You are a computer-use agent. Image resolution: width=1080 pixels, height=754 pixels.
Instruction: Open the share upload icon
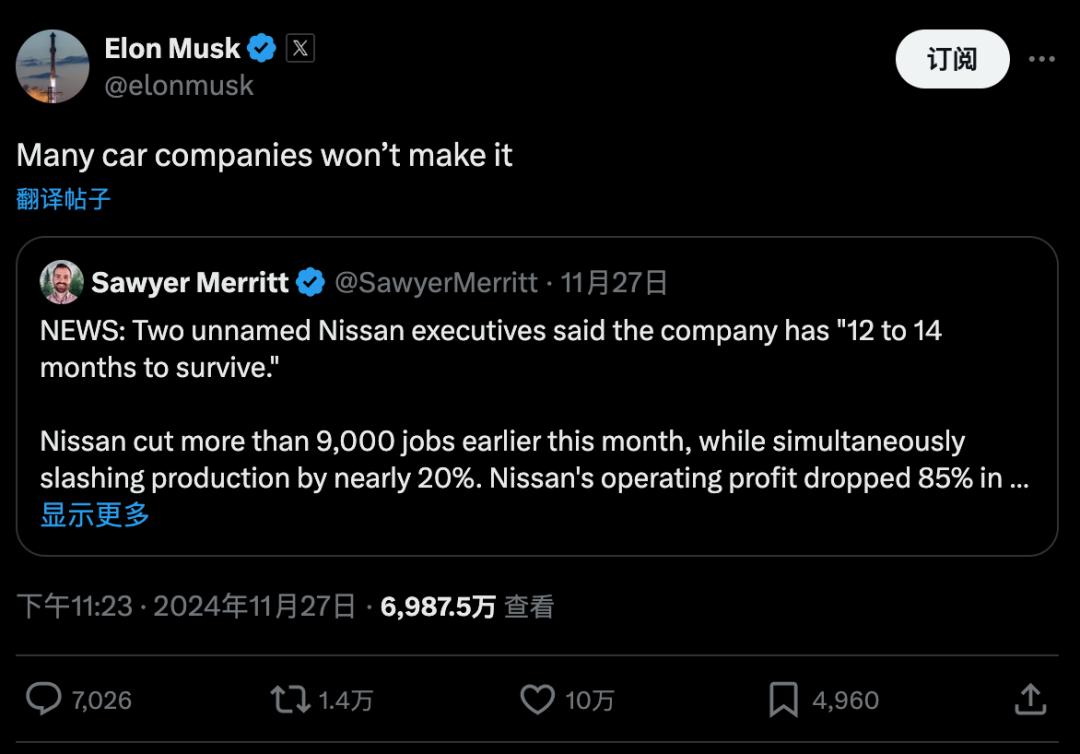[x=1030, y=699]
